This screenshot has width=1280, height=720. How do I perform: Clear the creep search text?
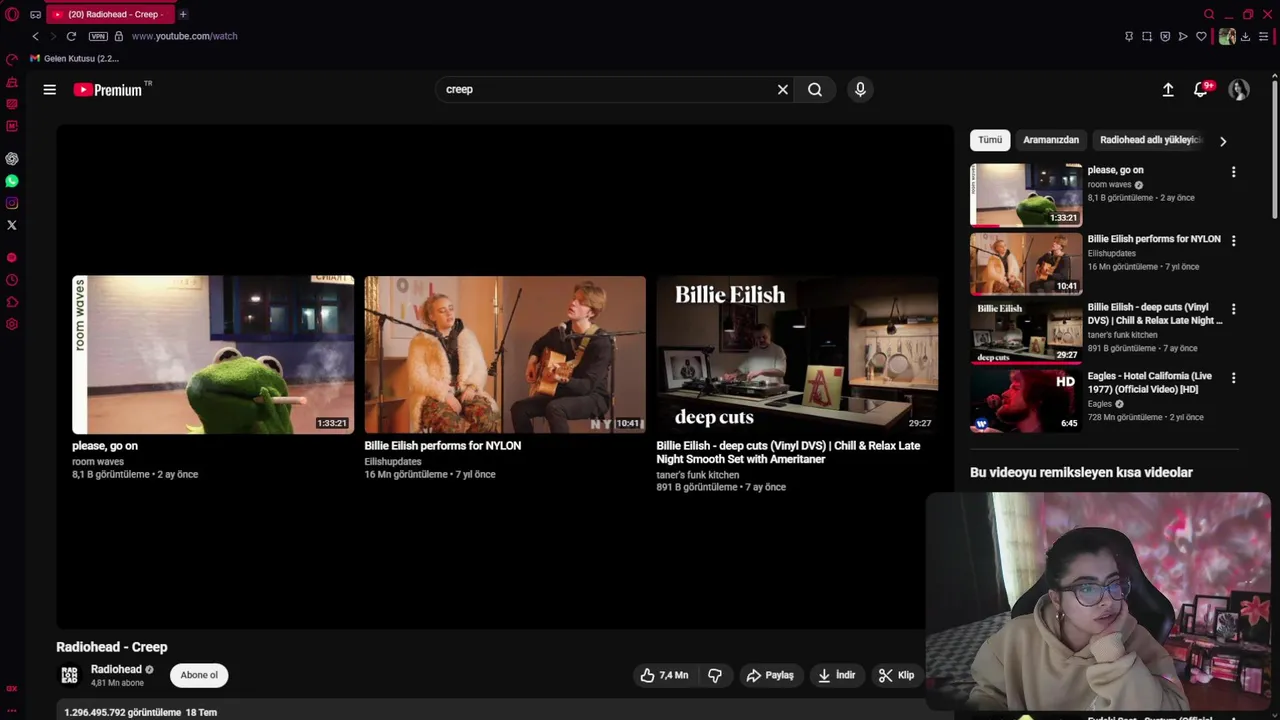[783, 89]
